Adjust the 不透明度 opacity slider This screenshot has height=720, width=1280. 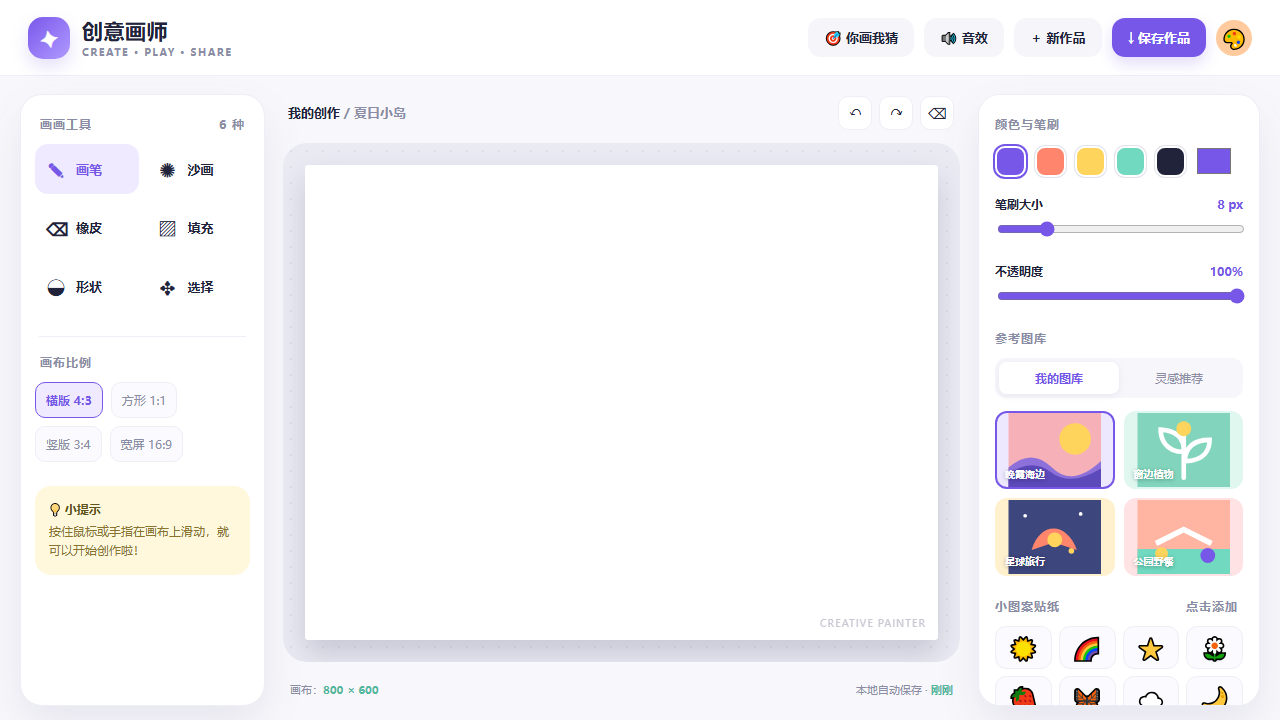click(x=1120, y=296)
